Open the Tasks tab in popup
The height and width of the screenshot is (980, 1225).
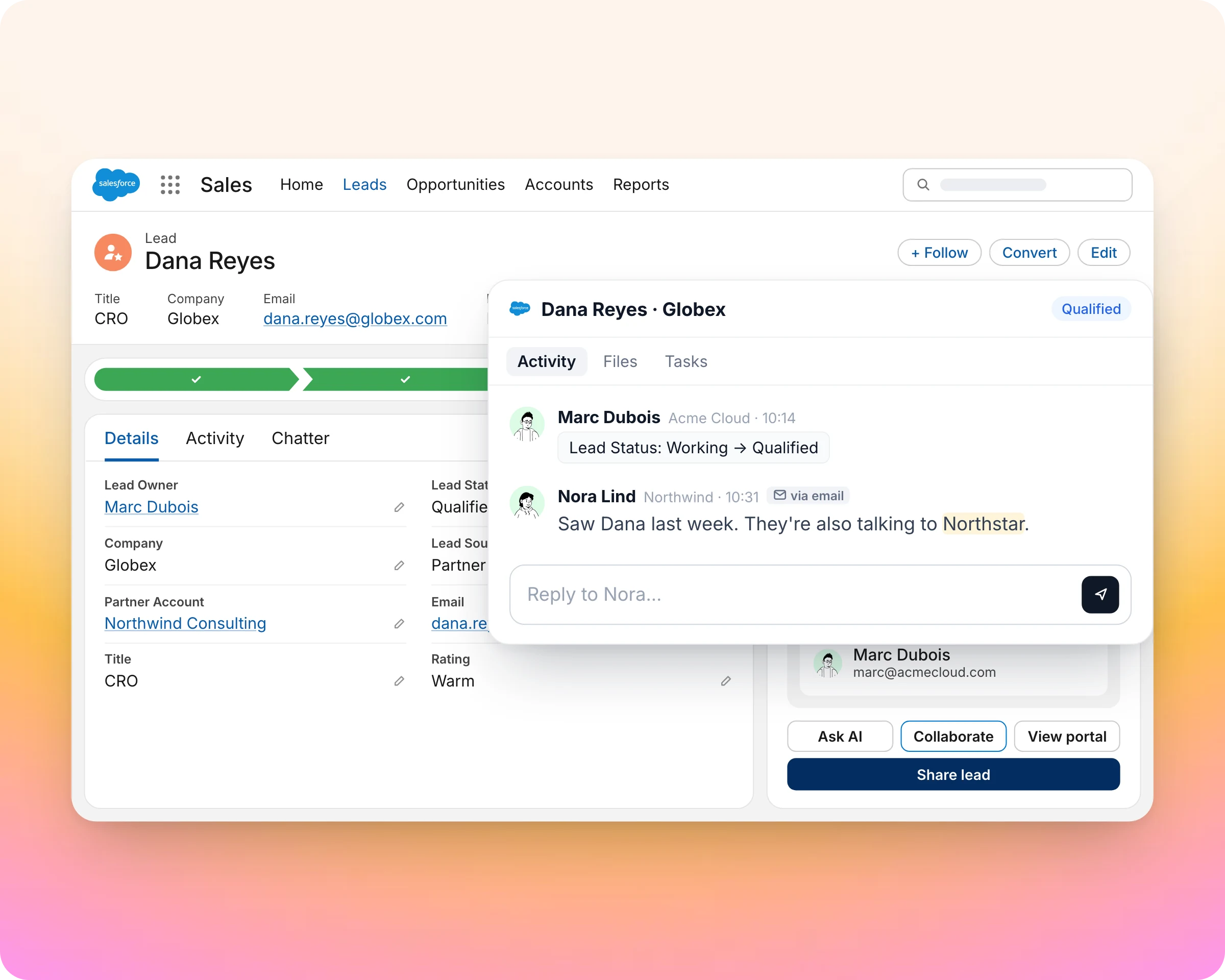point(686,361)
